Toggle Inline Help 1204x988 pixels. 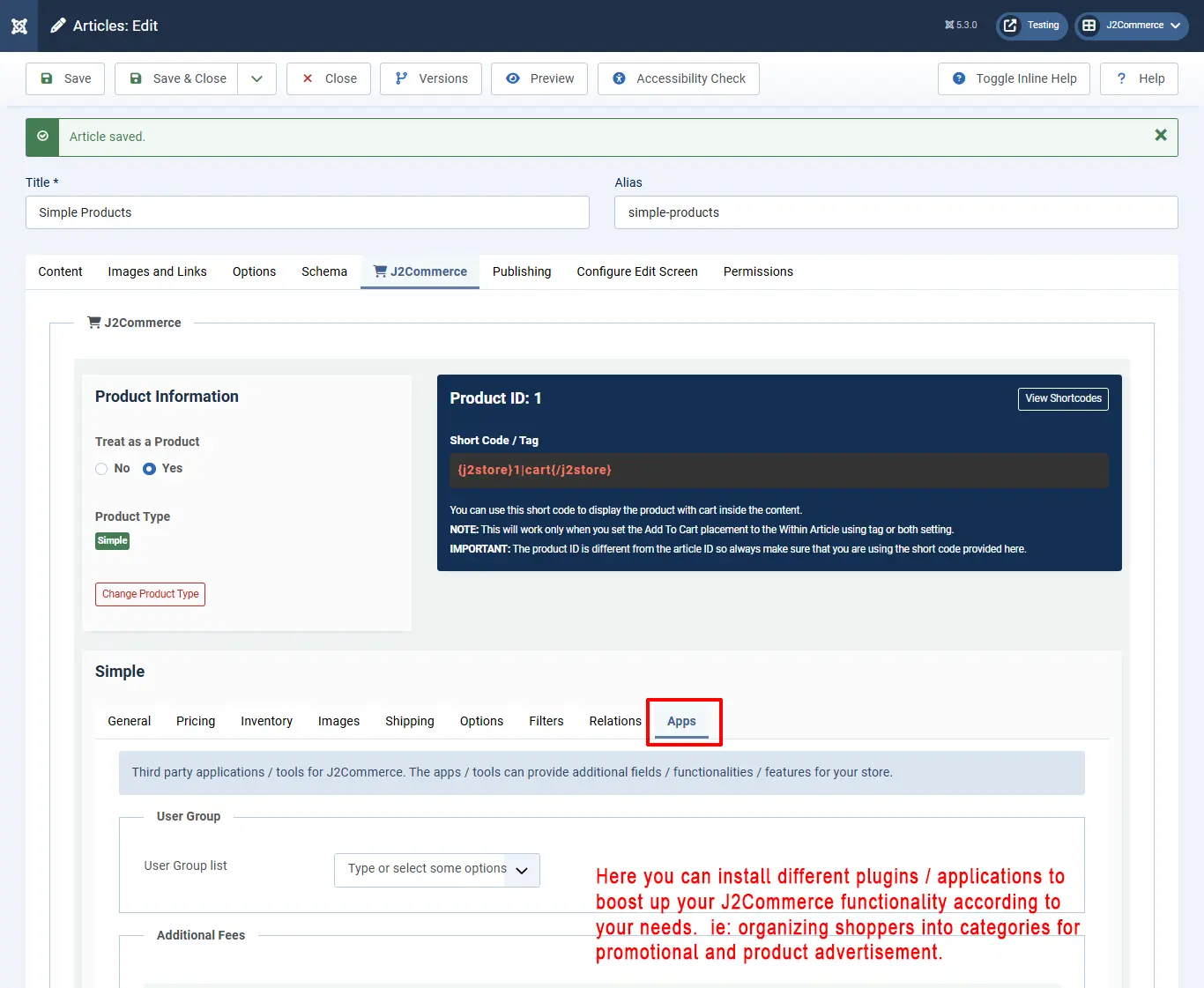click(1014, 78)
